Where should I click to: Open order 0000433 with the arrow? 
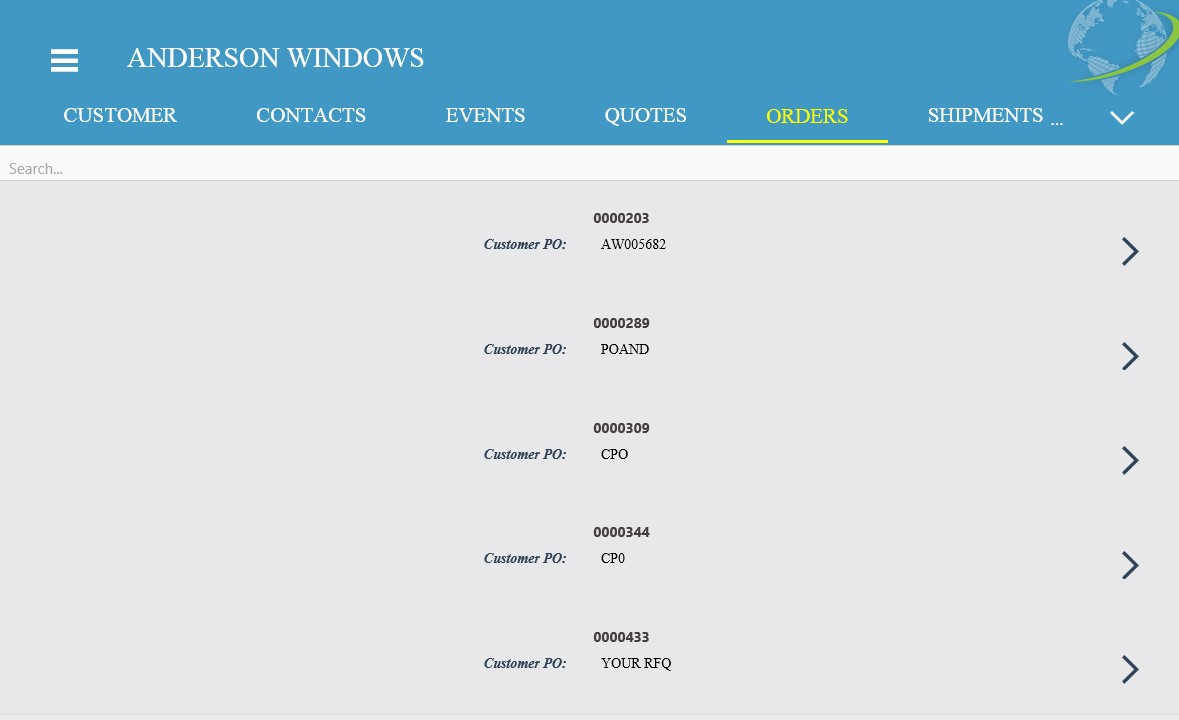pos(1130,669)
